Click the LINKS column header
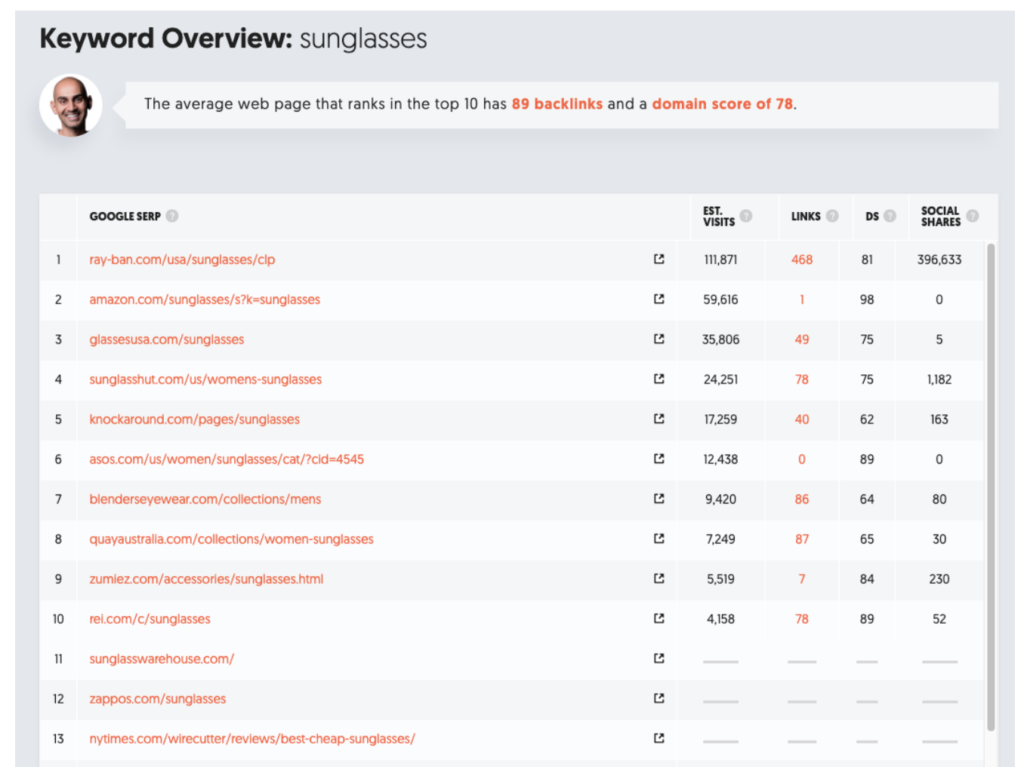 pyautogui.click(x=806, y=216)
